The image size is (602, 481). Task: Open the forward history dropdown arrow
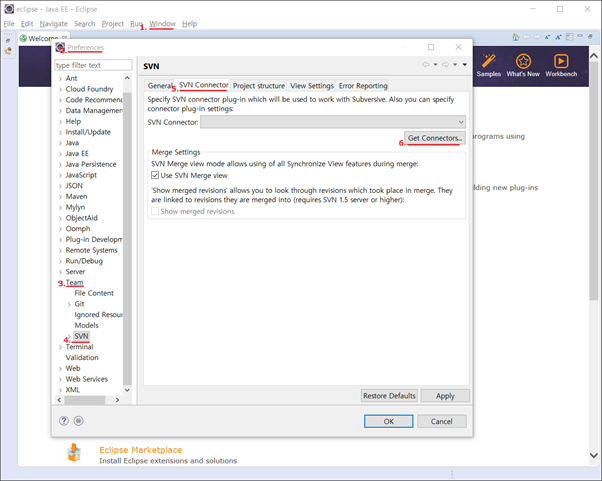pyautogui.click(x=455, y=64)
